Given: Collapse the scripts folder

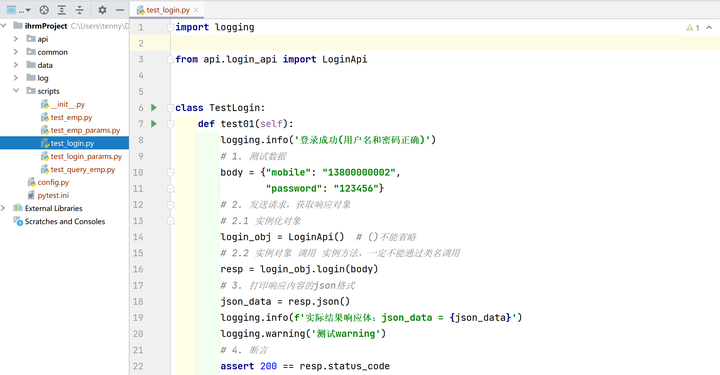Looking at the screenshot, I should [x=16, y=91].
